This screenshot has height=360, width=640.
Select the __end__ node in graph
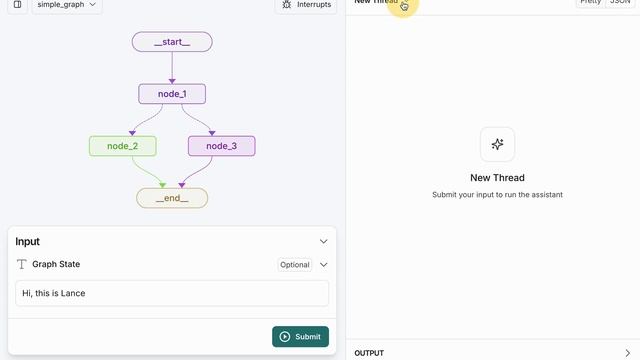(x=172, y=198)
